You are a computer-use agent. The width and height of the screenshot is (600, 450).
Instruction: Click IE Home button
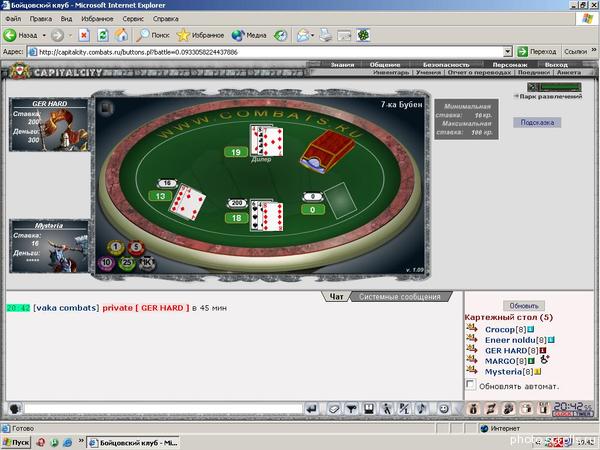121,35
